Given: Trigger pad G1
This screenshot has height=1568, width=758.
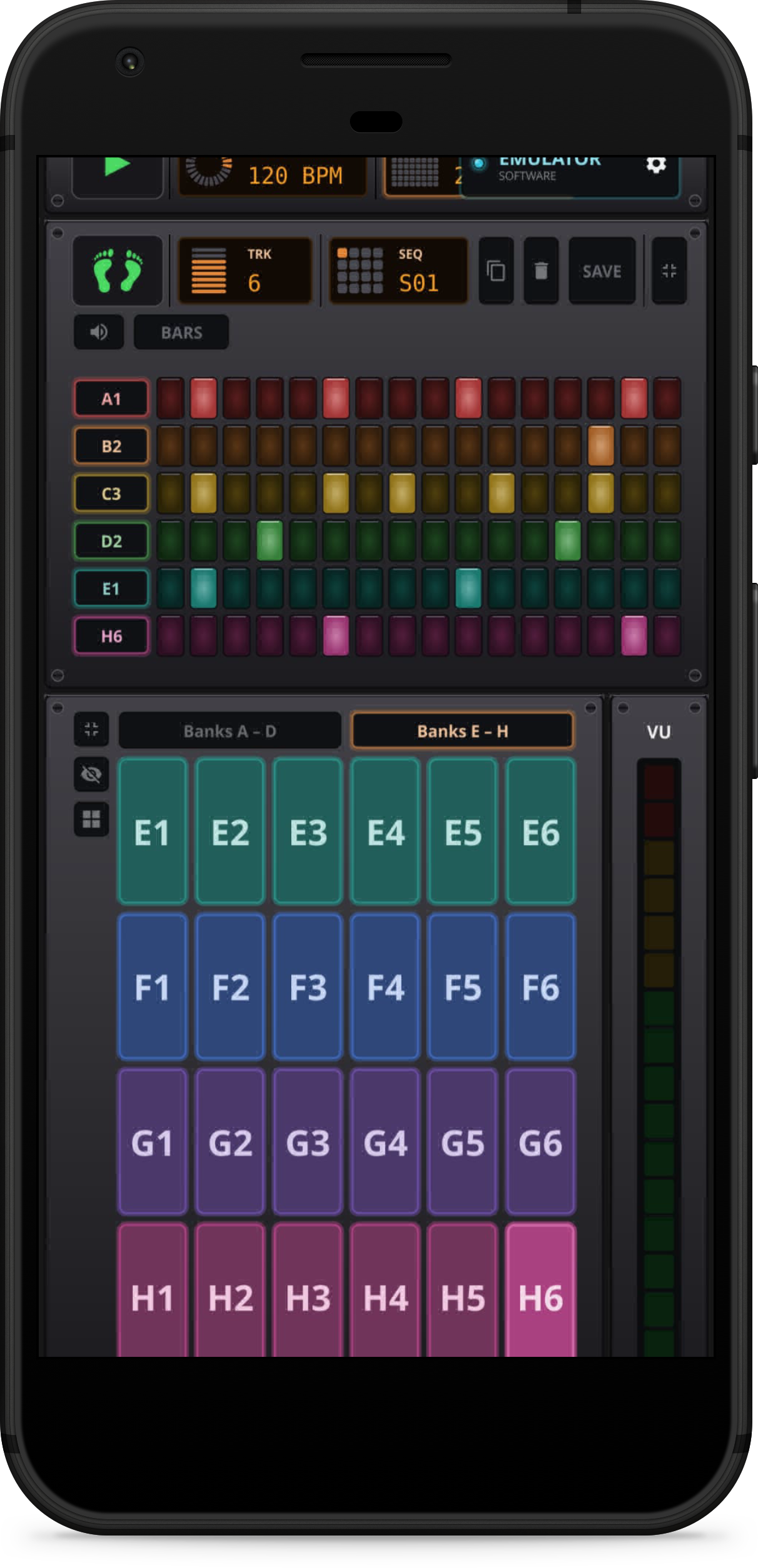Looking at the screenshot, I should click(152, 1141).
